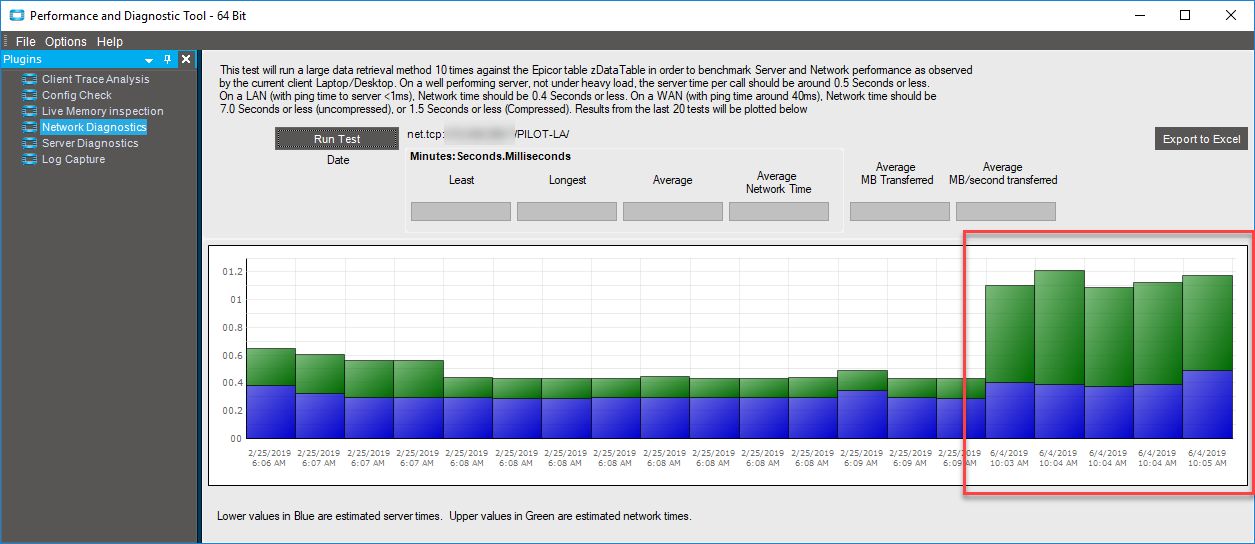Image resolution: width=1255 pixels, height=544 pixels.
Task: Open the File menu
Action: click(x=26, y=42)
